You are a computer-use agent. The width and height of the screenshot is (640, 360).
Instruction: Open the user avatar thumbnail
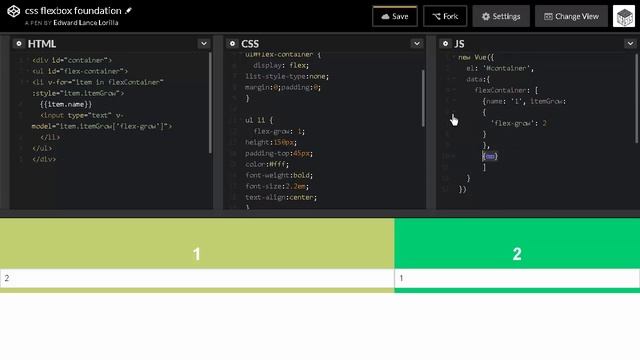pyautogui.click(x=624, y=16)
